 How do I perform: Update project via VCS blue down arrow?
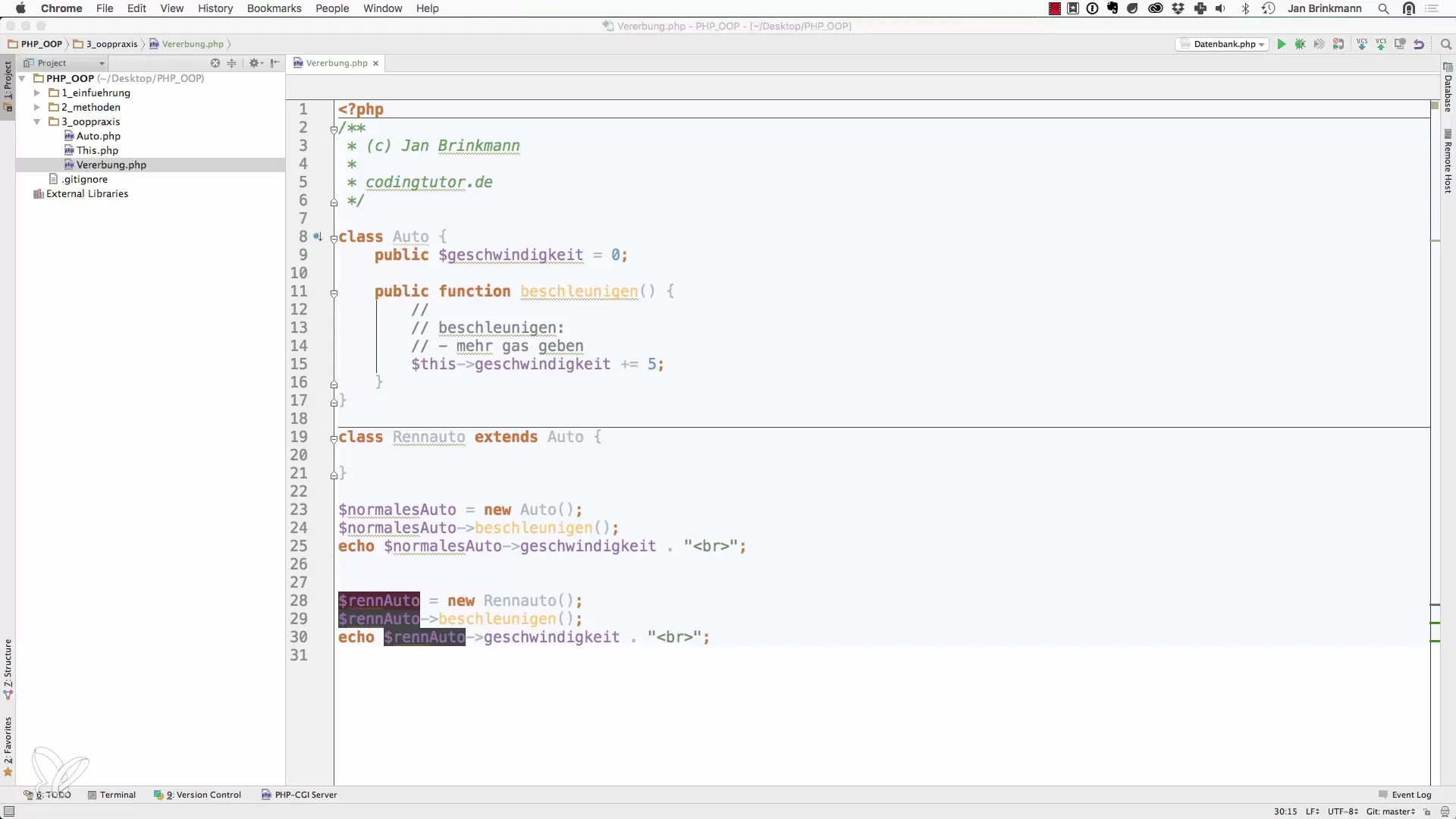(1362, 44)
